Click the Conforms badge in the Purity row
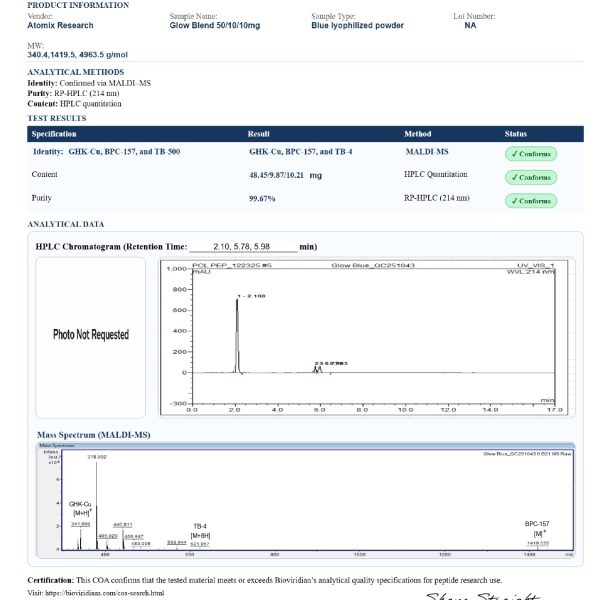 point(530,201)
